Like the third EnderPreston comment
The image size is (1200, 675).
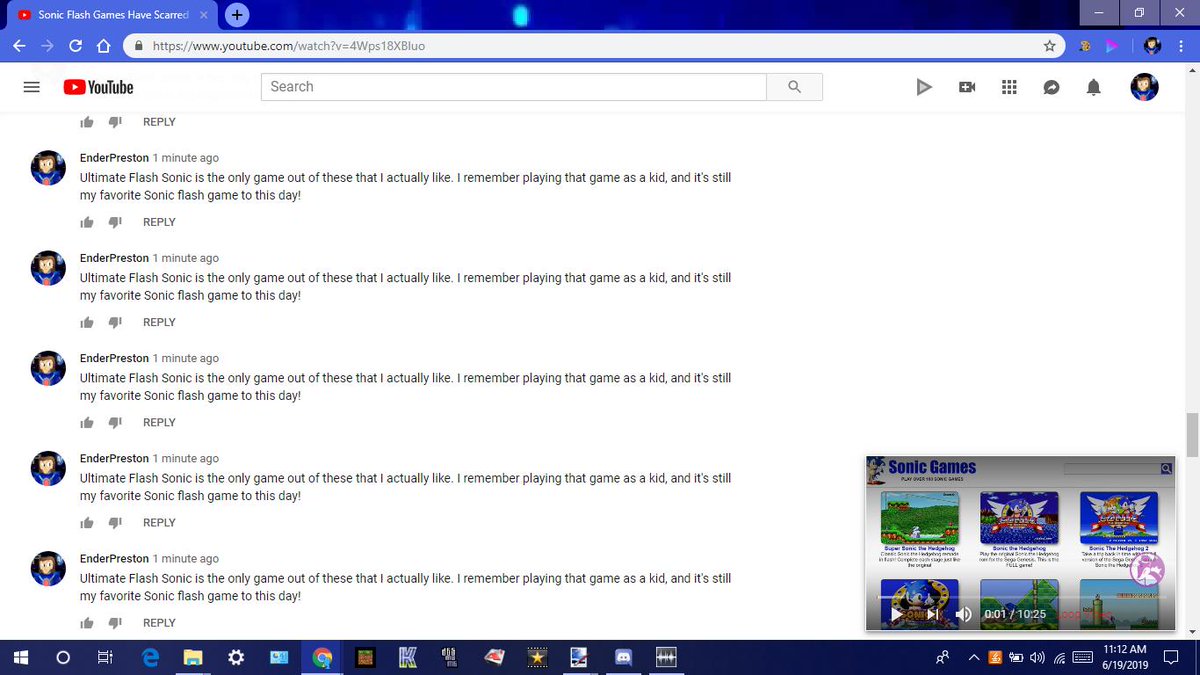click(x=87, y=422)
